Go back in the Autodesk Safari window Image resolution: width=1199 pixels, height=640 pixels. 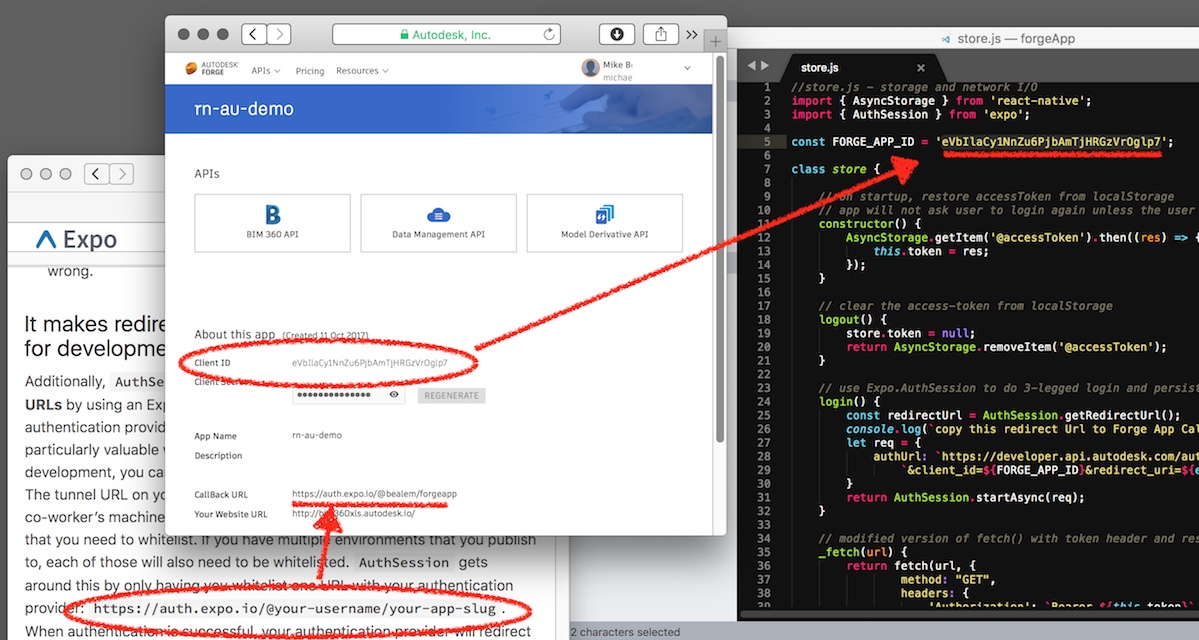pyautogui.click(x=254, y=34)
